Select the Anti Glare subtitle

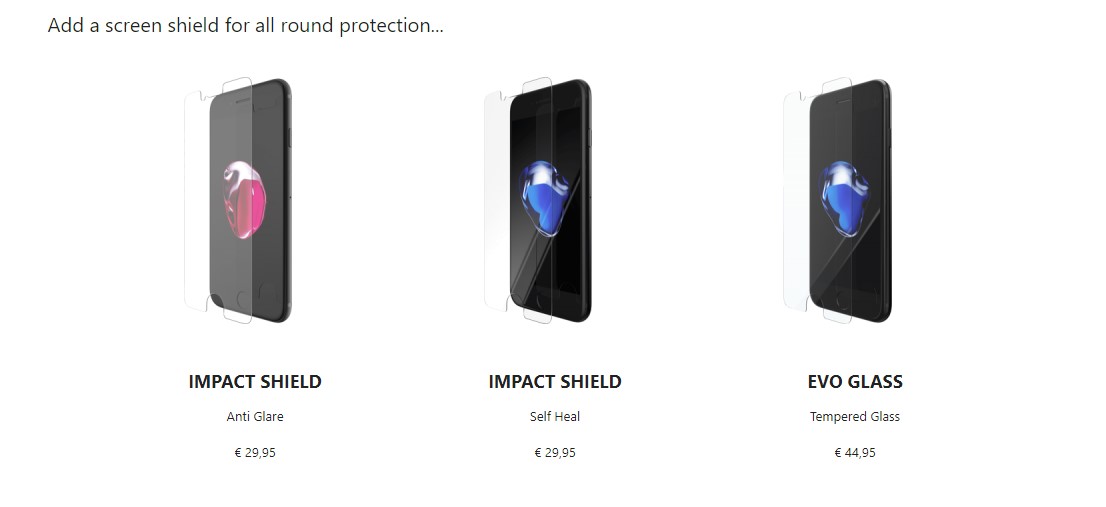click(255, 417)
